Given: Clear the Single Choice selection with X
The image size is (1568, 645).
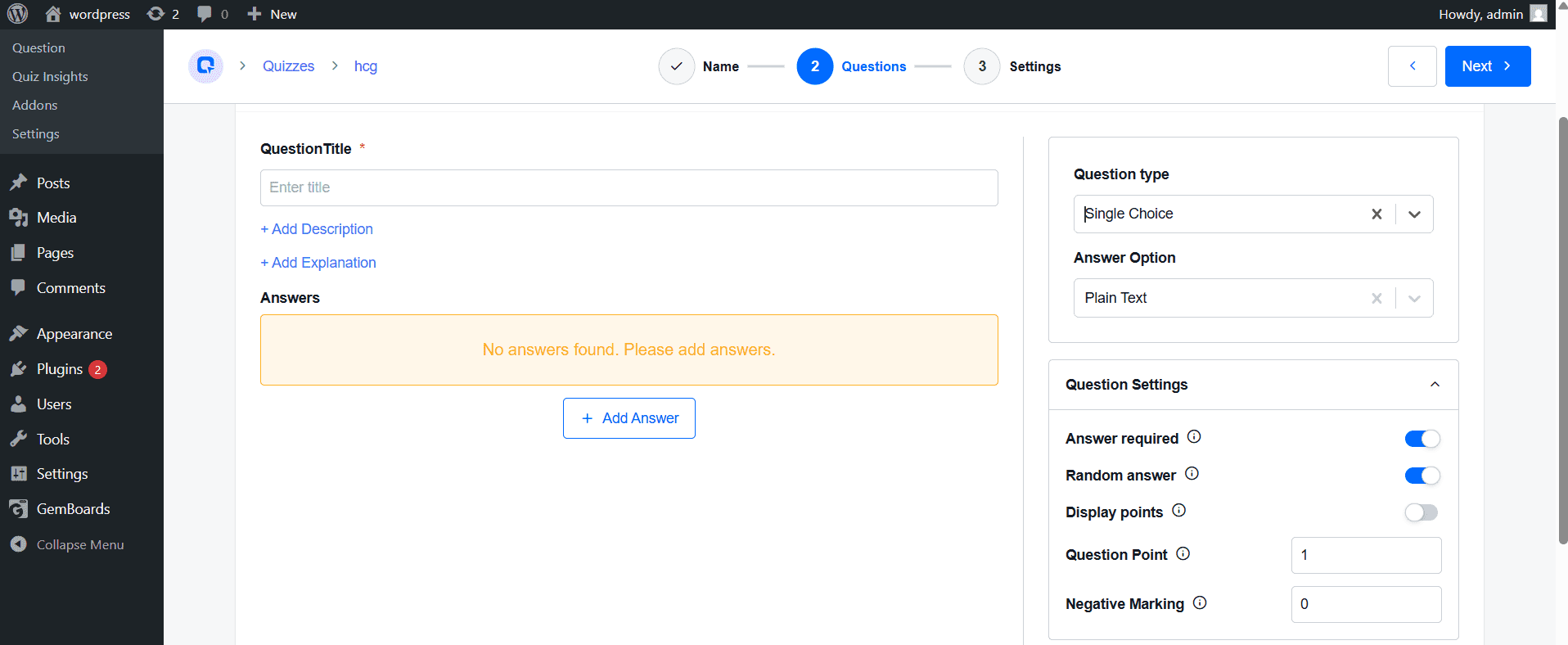Looking at the screenshot, I should coord(1377,214).
